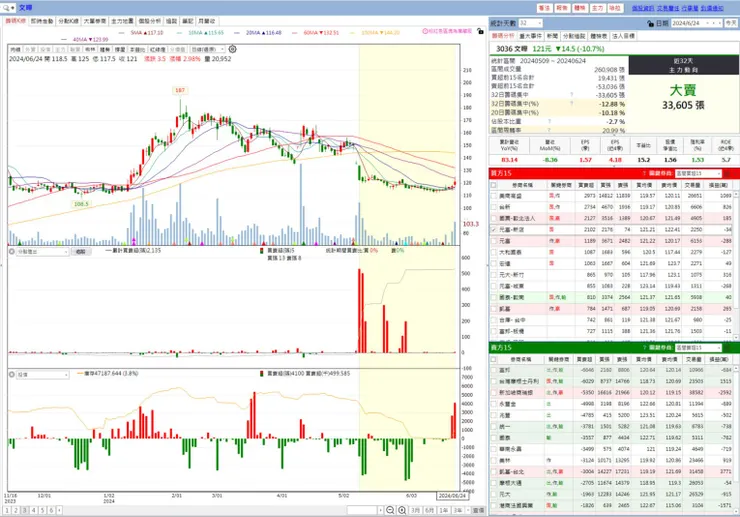Switch to the 主力地圖 tab

point(122,21)
